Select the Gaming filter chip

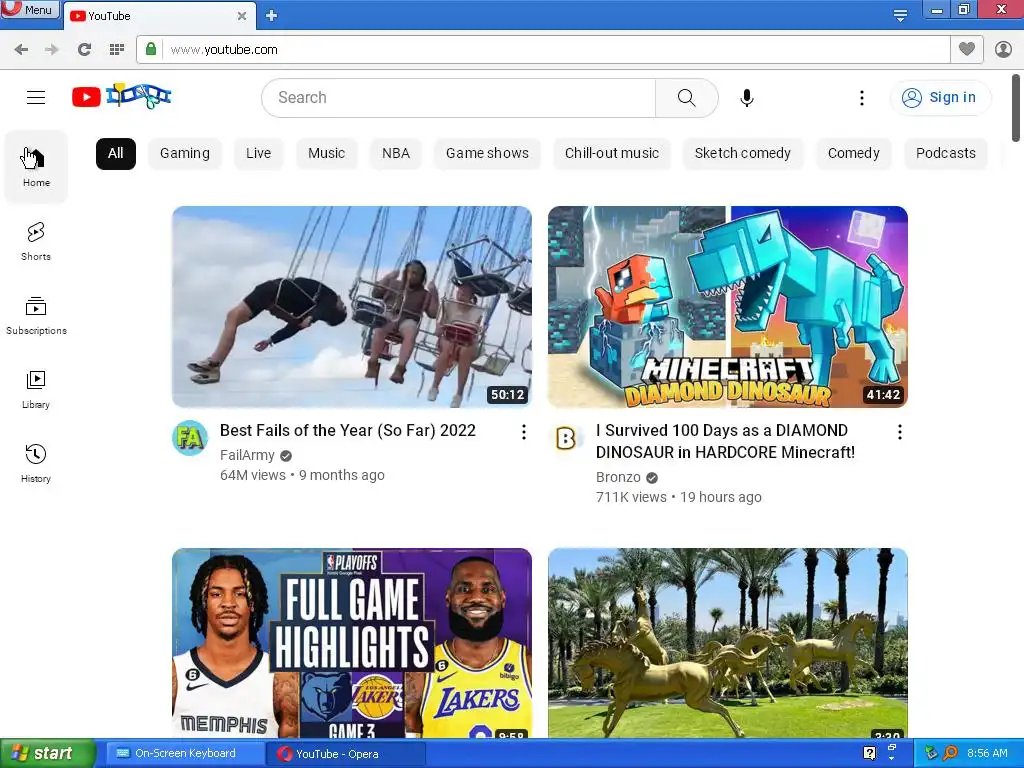185,153
